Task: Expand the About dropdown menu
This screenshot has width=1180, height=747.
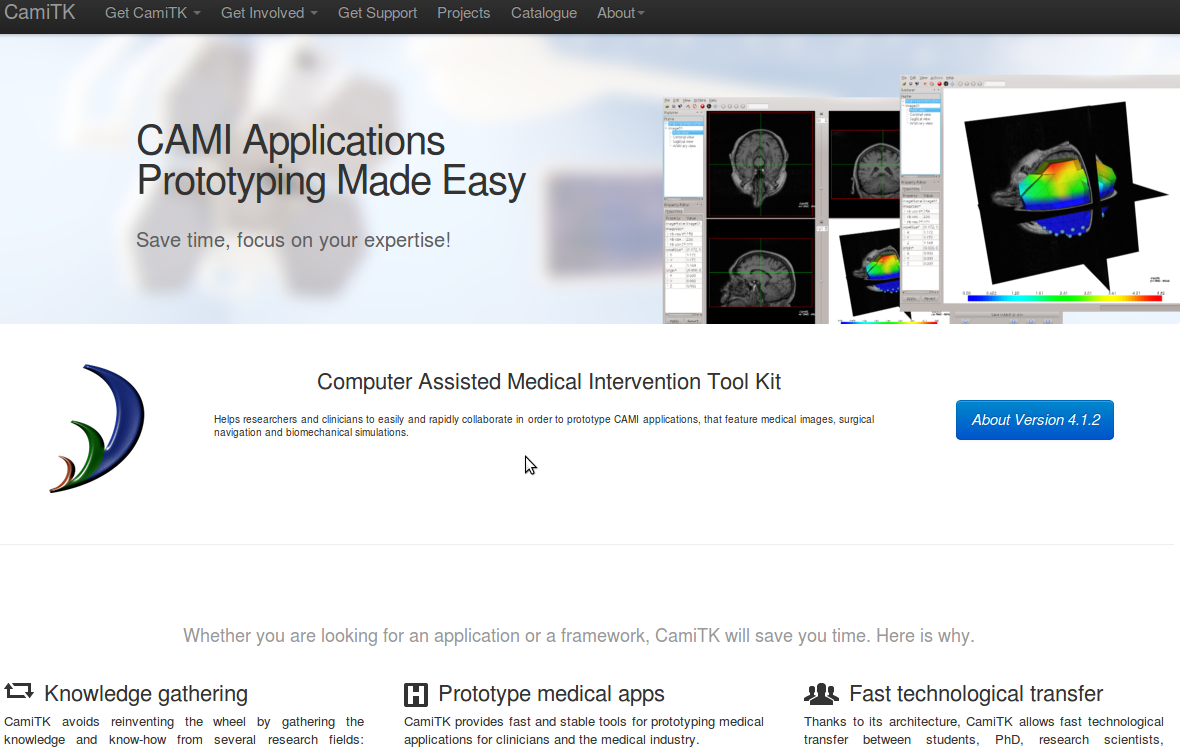Action: coord(621,13)
